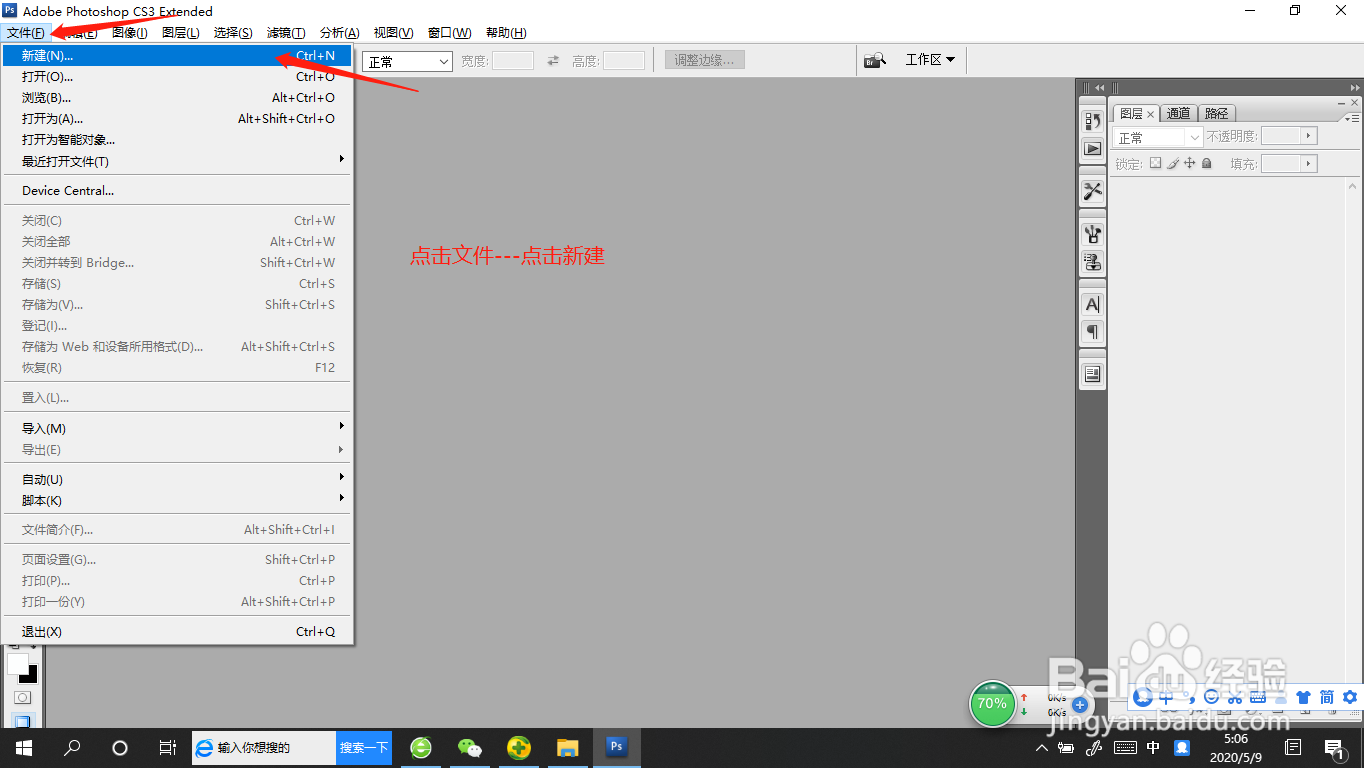
Task: Click the Sogou avatar icon on IME bar
Action: [x=1143, y=697]
